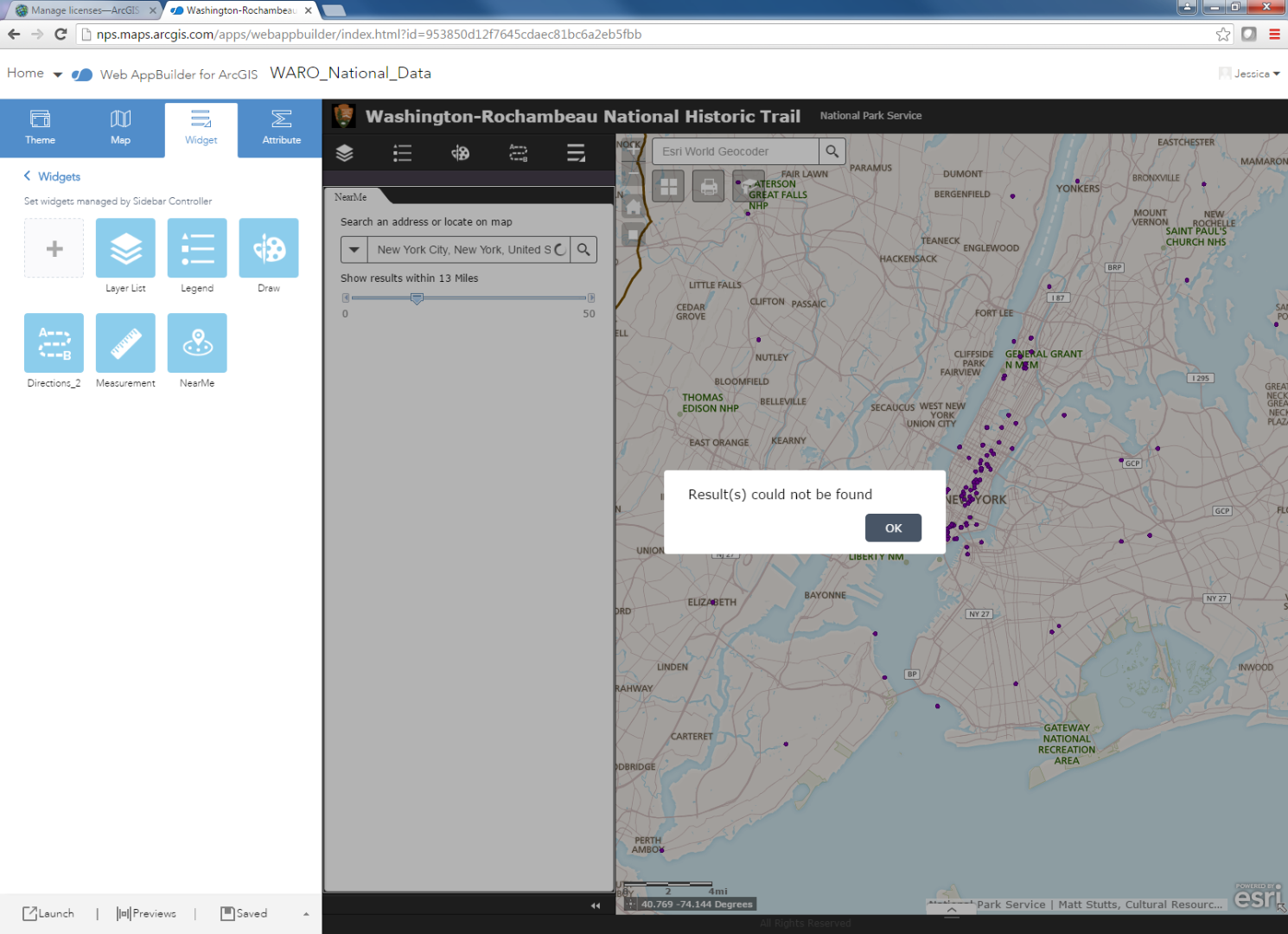
Task: Click the Web AppBuilder logo icon
Action: pyautogui.click(x=82, y=74)
